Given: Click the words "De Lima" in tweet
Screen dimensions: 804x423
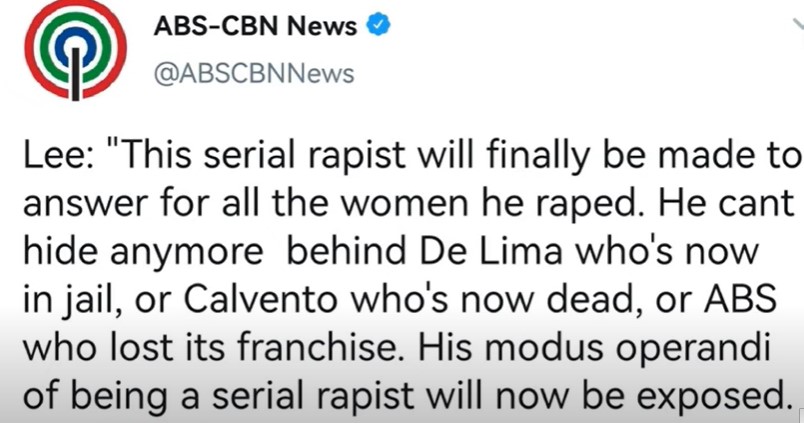Looking at the screenshot, I should point(492,251).
